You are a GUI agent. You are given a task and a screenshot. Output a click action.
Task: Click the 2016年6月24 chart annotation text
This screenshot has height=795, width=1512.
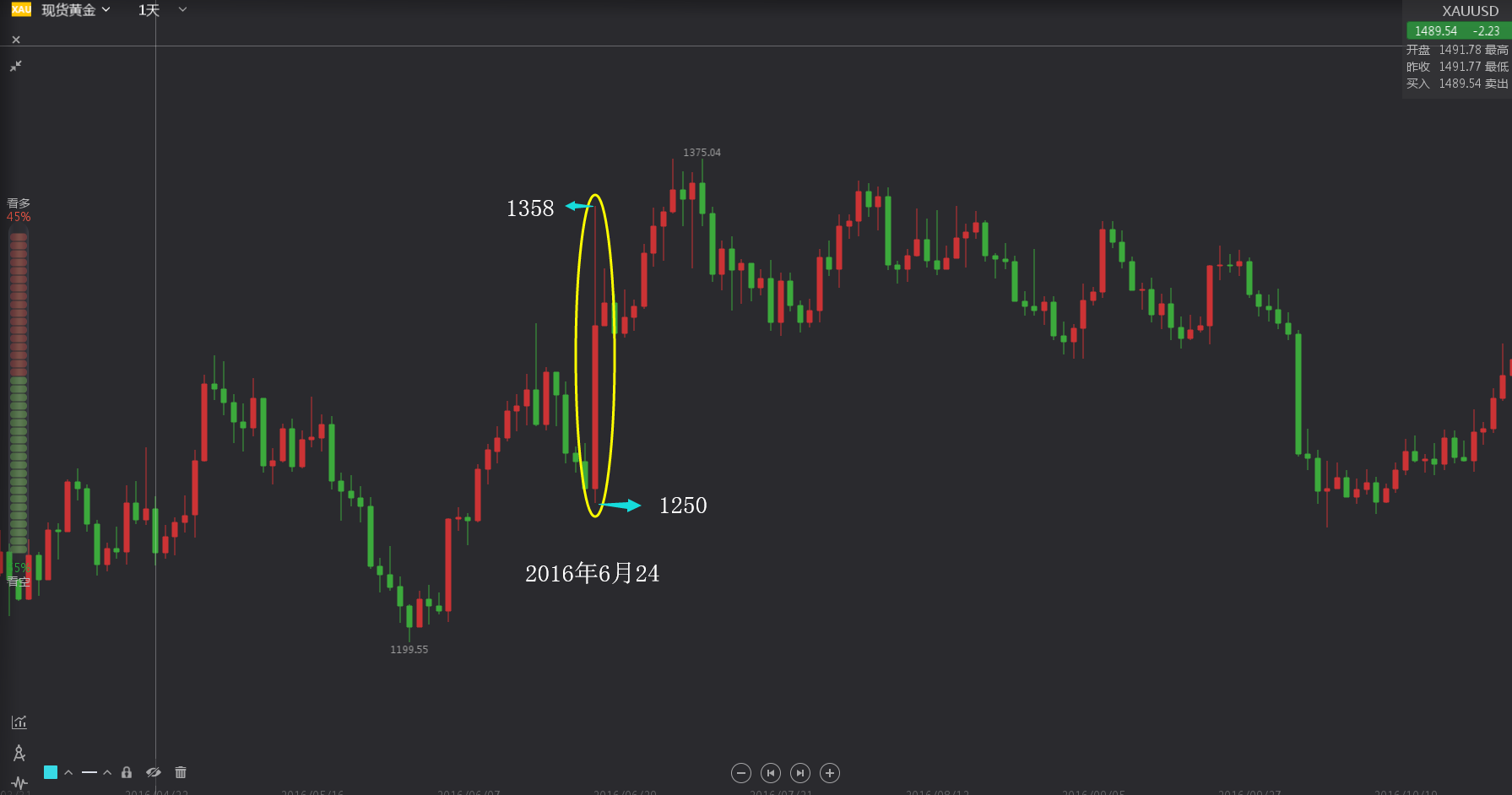pos(592,574)
